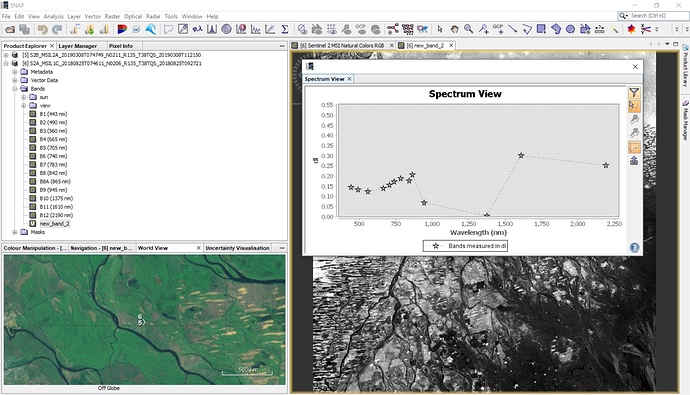Screen dimensions: 690x395
Task: Click the Undo arrow in the toolbar
Action: click(42, 29)
